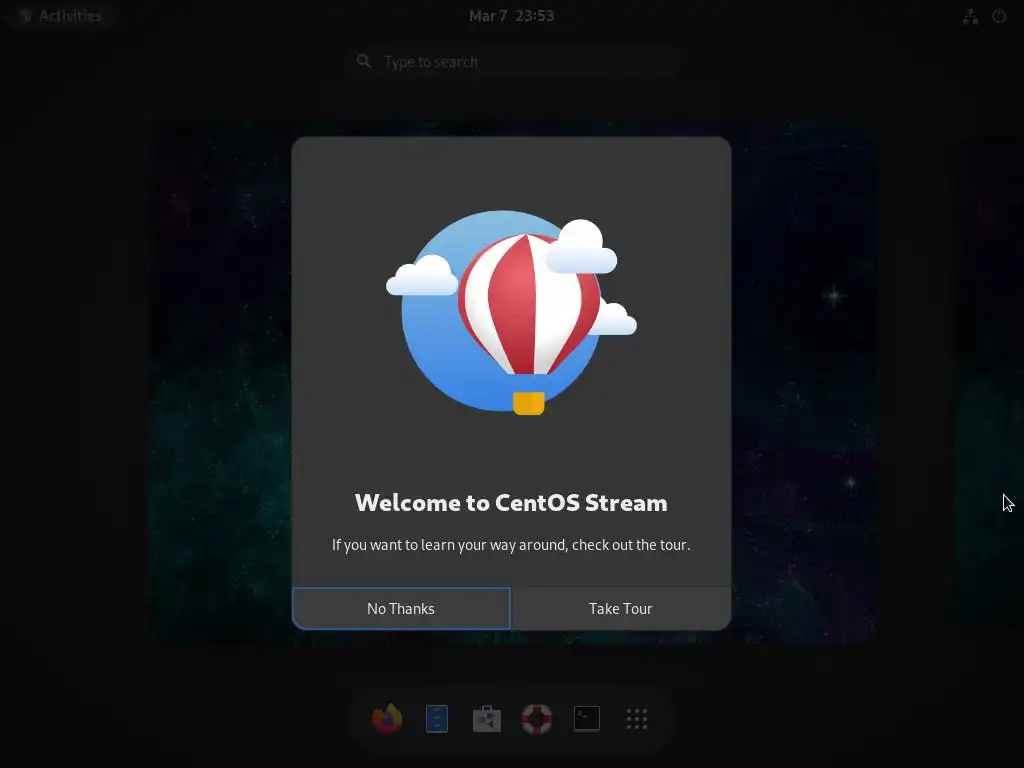Viewport: 1024px width, 768px height.
Task: Click the network status icon
Action: [970, 16]
